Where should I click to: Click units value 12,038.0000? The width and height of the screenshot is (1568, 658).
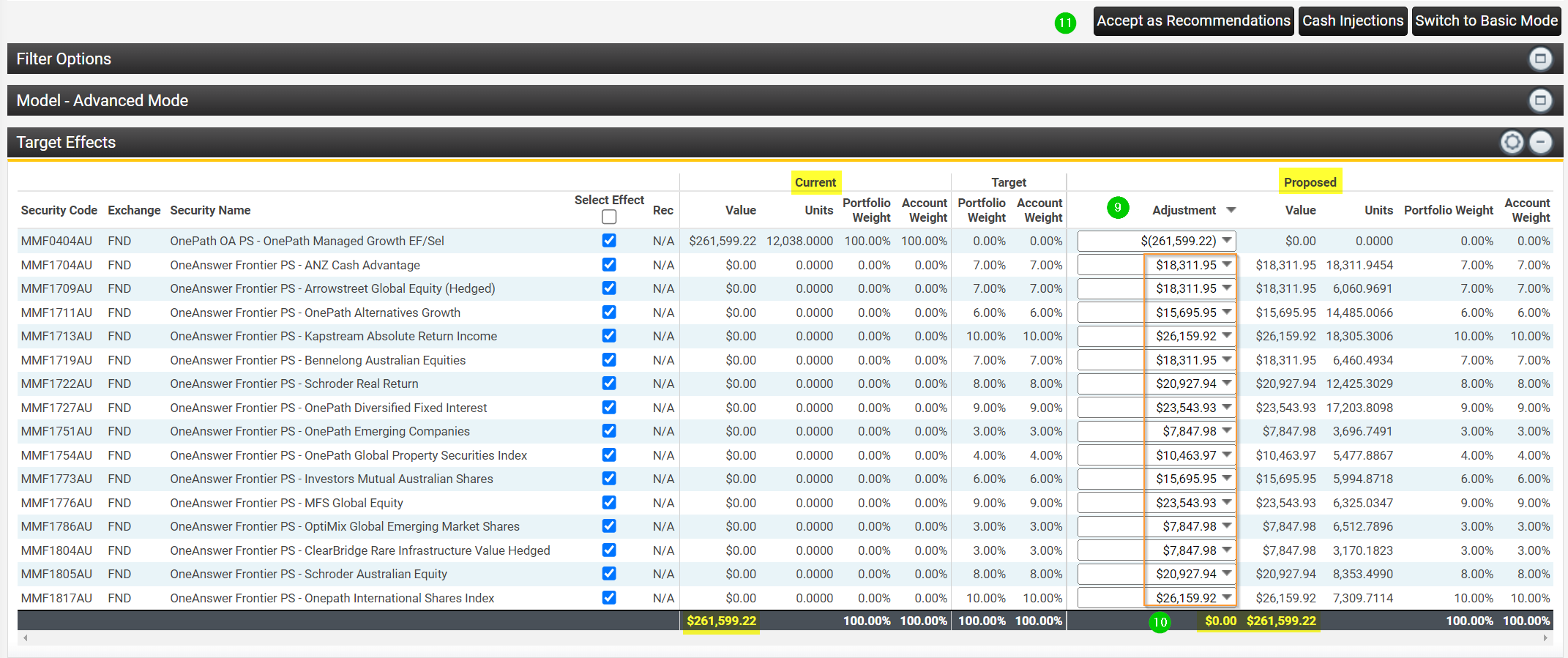pos(799,241)
